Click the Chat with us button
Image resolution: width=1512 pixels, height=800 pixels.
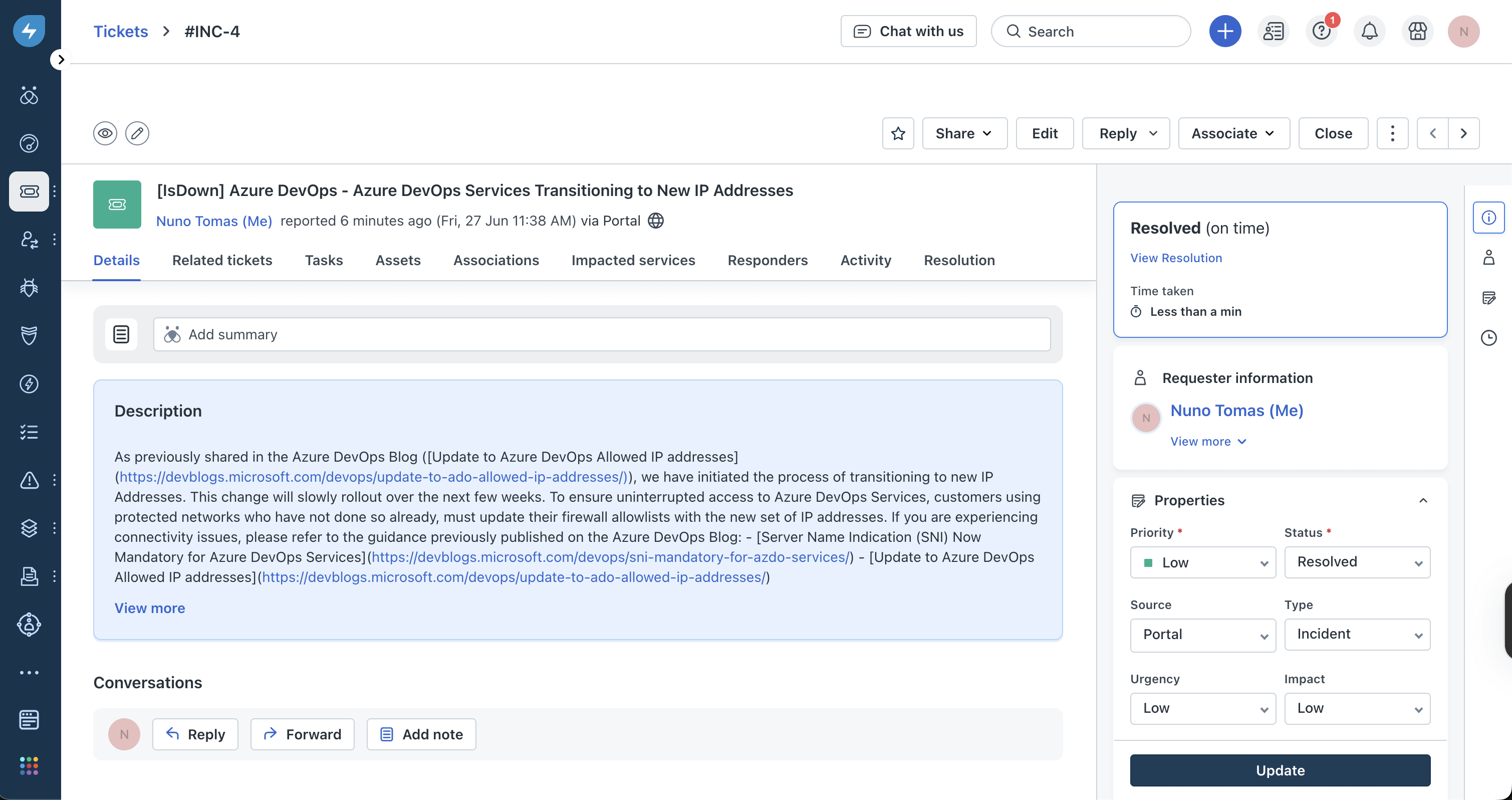(x=908, y=31)
